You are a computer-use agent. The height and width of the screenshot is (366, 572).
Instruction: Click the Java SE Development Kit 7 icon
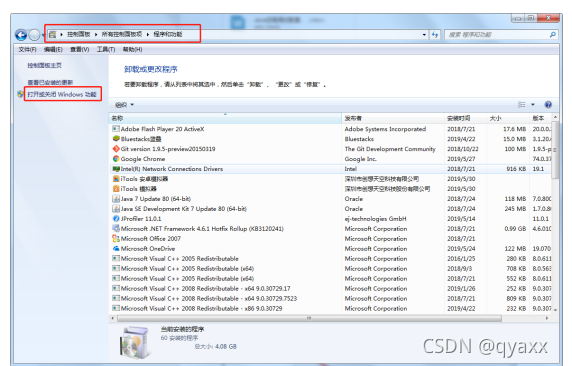[x=116, y=209]
